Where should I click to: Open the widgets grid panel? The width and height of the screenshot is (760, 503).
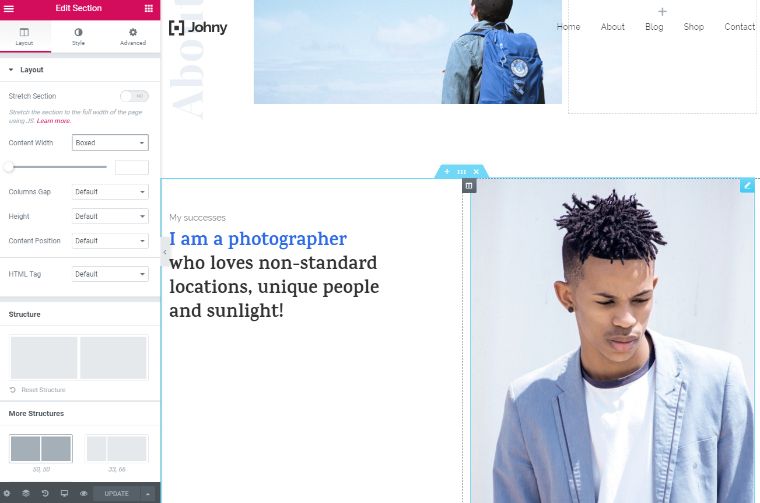pyautogui.click(x=149, y=8)
